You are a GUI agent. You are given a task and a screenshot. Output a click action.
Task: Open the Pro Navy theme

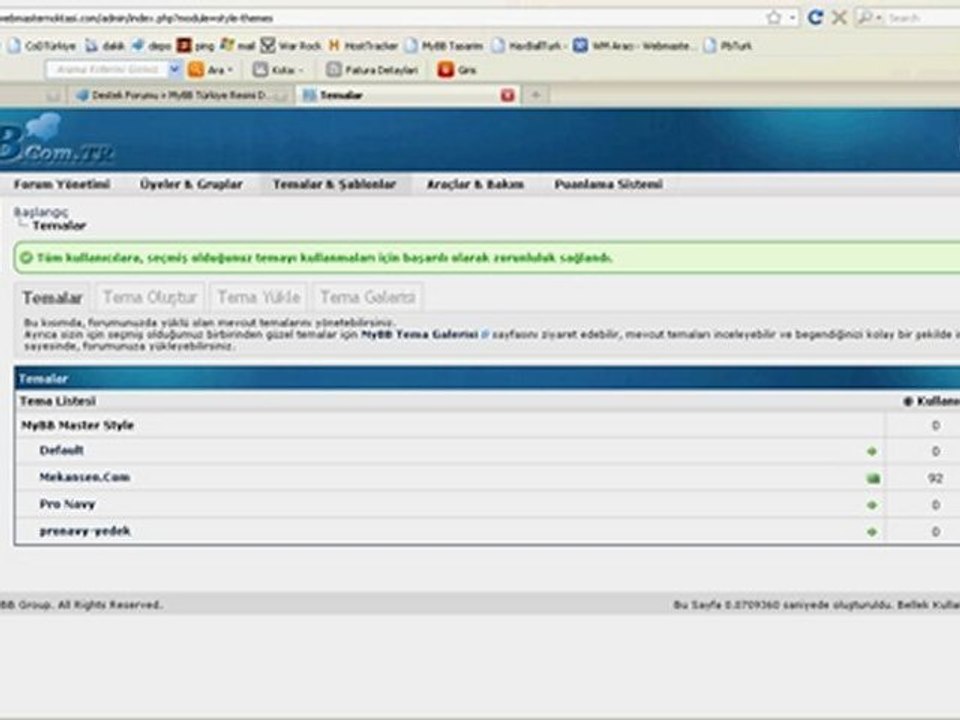pyautogui.click(x=67, y=504)
